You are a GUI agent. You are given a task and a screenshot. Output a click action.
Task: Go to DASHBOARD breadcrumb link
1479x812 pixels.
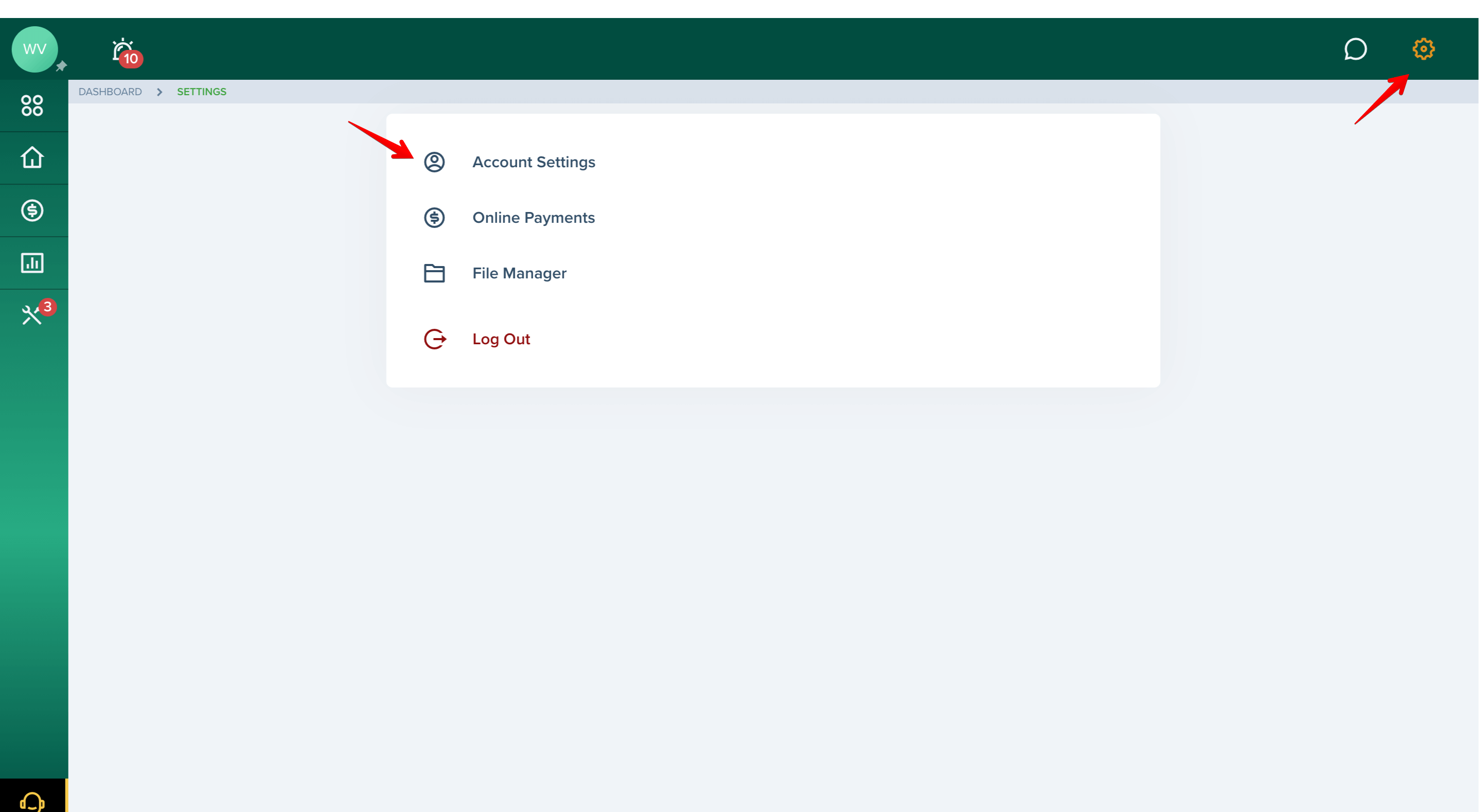[110, 92]
